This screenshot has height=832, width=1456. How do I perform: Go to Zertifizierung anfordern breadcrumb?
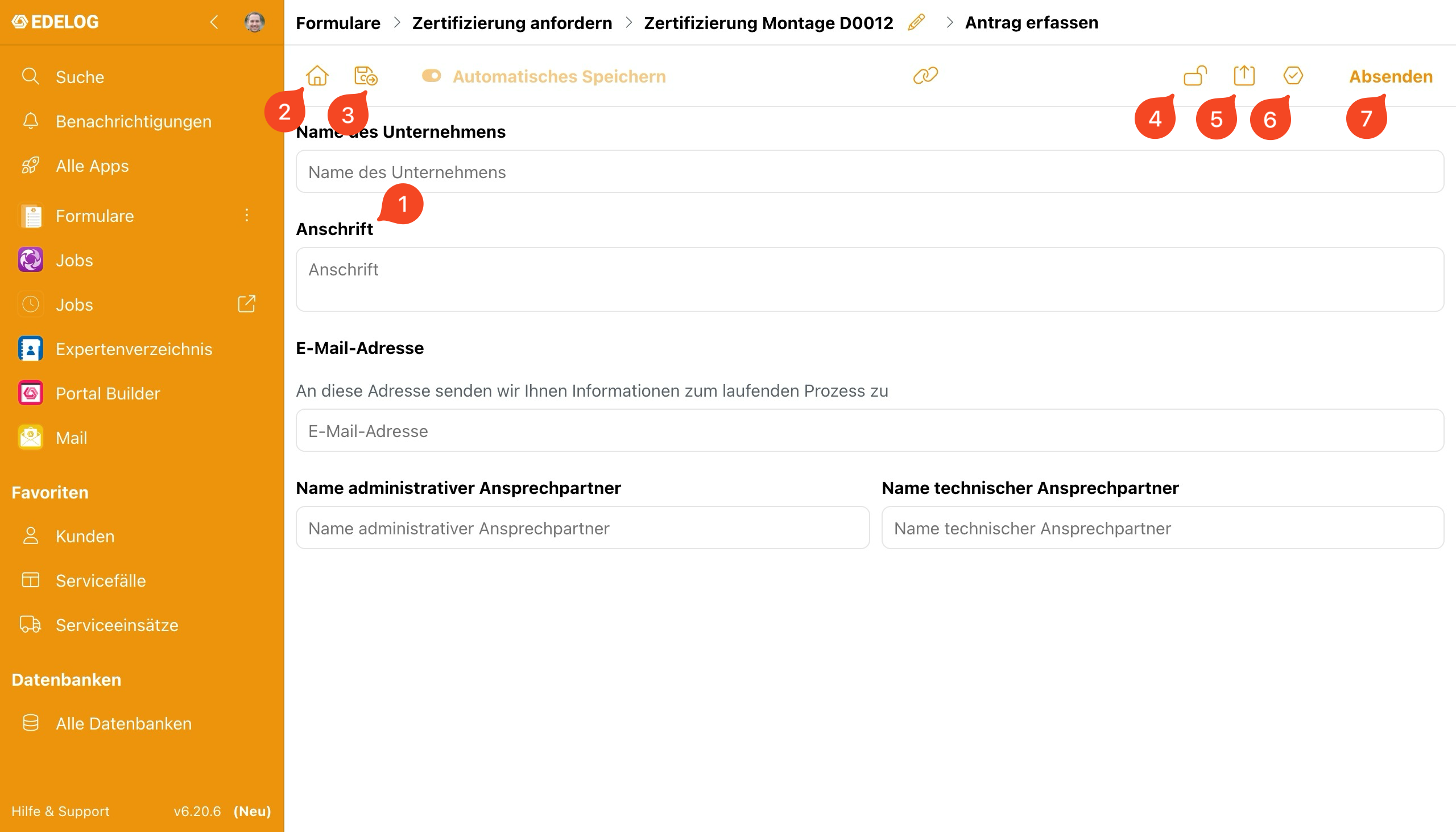tap(512, 23)
